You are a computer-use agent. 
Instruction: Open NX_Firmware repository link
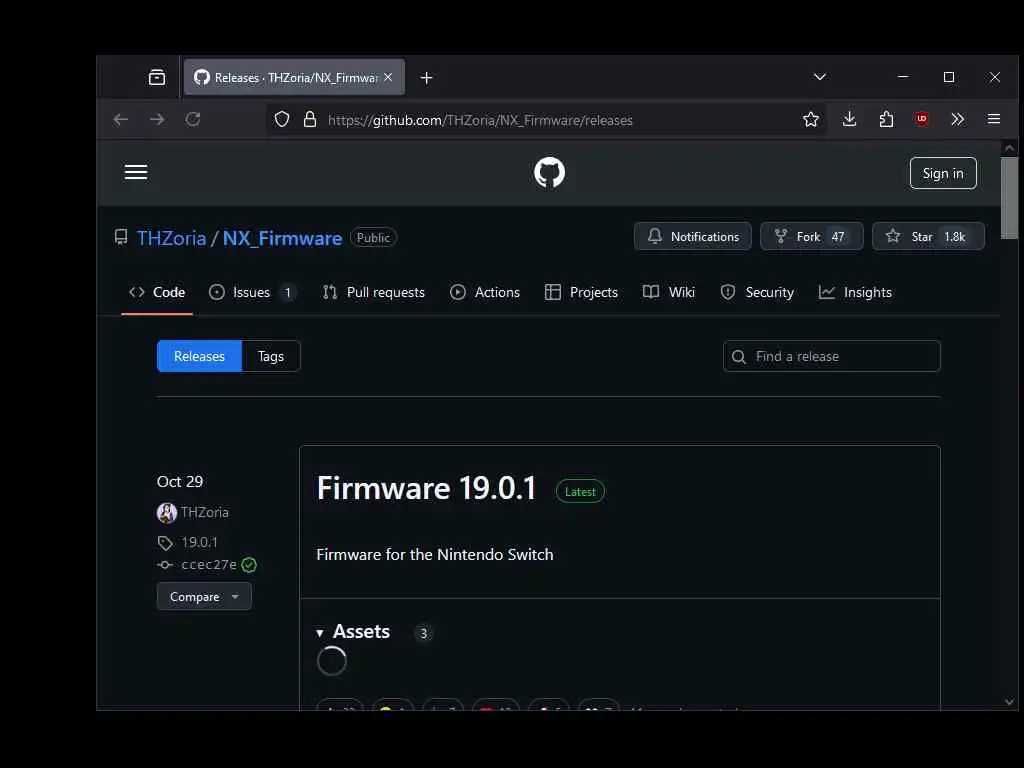tap(282, 238)
